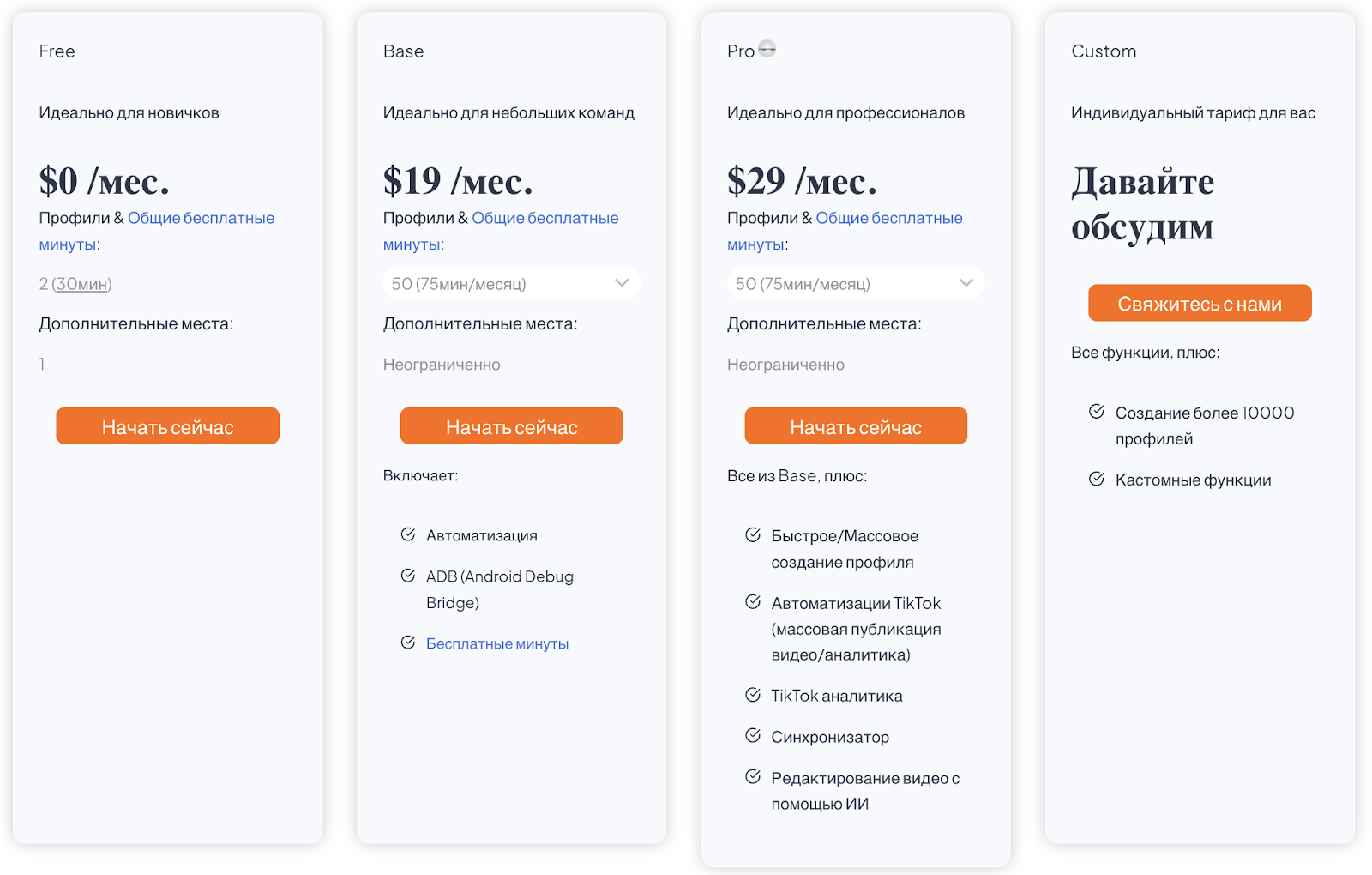Click checkmark icon beside Автоматизация
Image resolution: width=1372 pixels, height=875 pixels.
point(408,534)
